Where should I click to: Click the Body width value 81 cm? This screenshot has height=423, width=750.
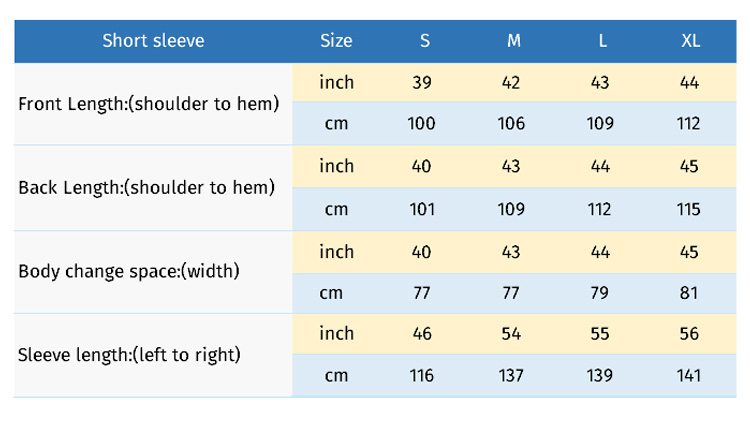coord(689,293)
